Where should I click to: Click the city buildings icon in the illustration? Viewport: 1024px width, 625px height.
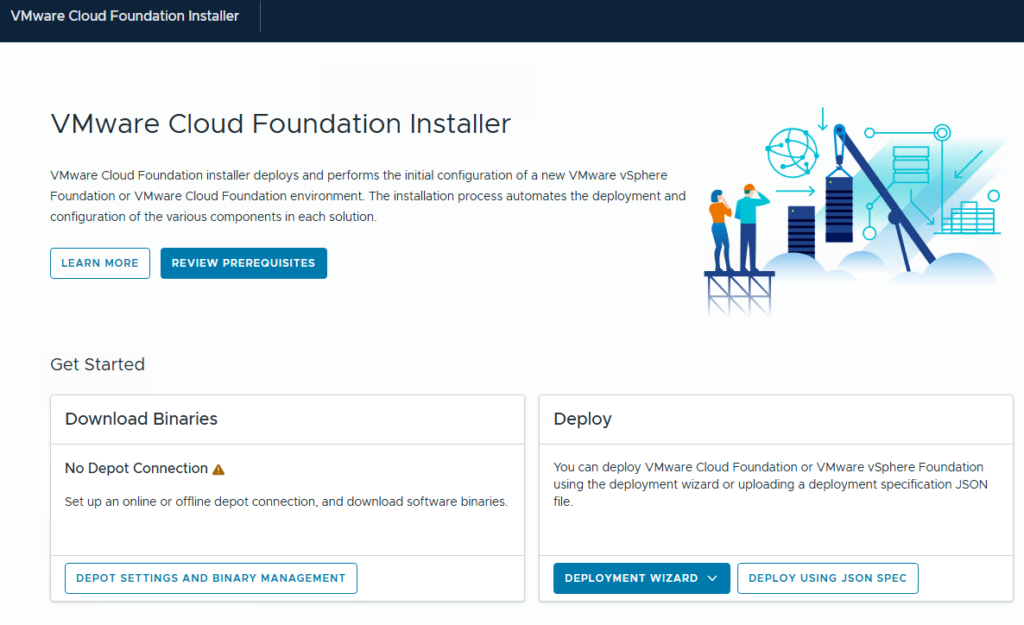click(971, 218)
